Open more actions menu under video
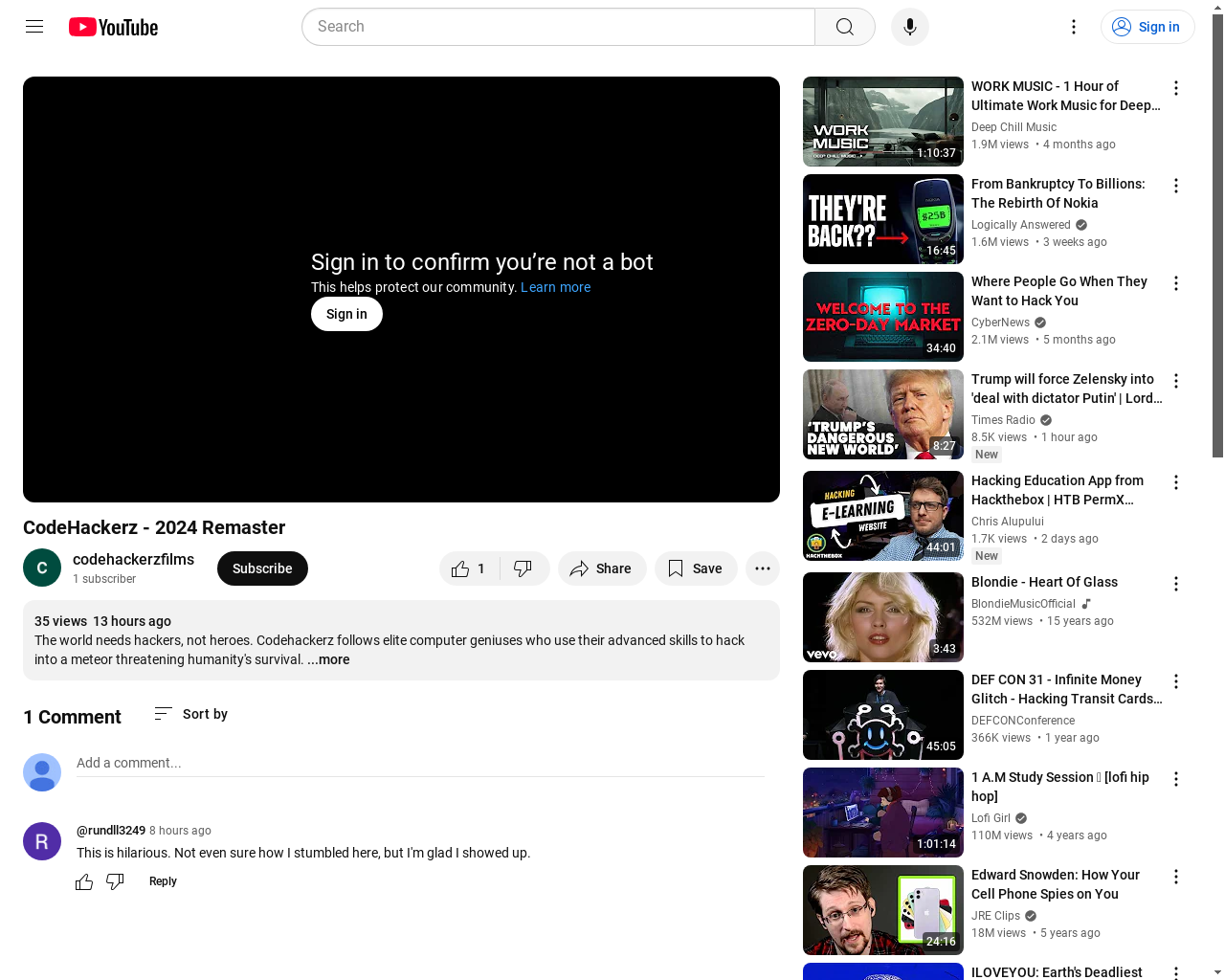Image resolution: width=1225 pixels, height=980 pixels. pos(763,568)
